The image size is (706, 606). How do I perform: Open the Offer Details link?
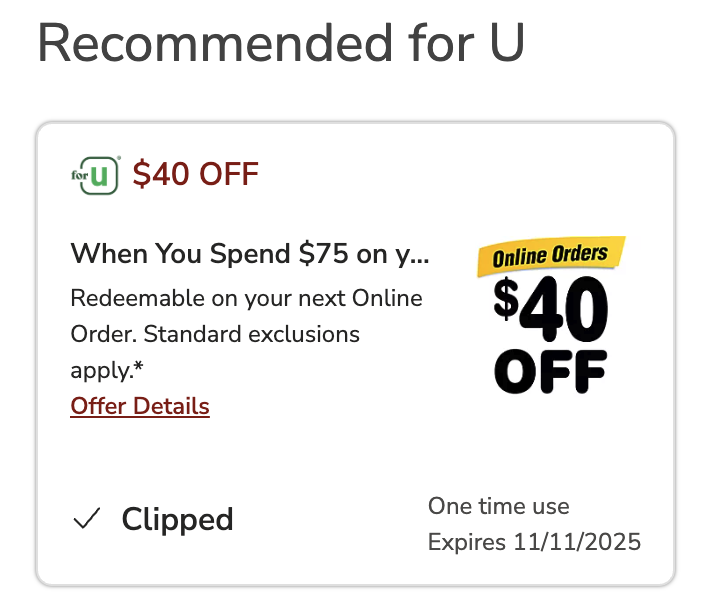tap(140, 406)
